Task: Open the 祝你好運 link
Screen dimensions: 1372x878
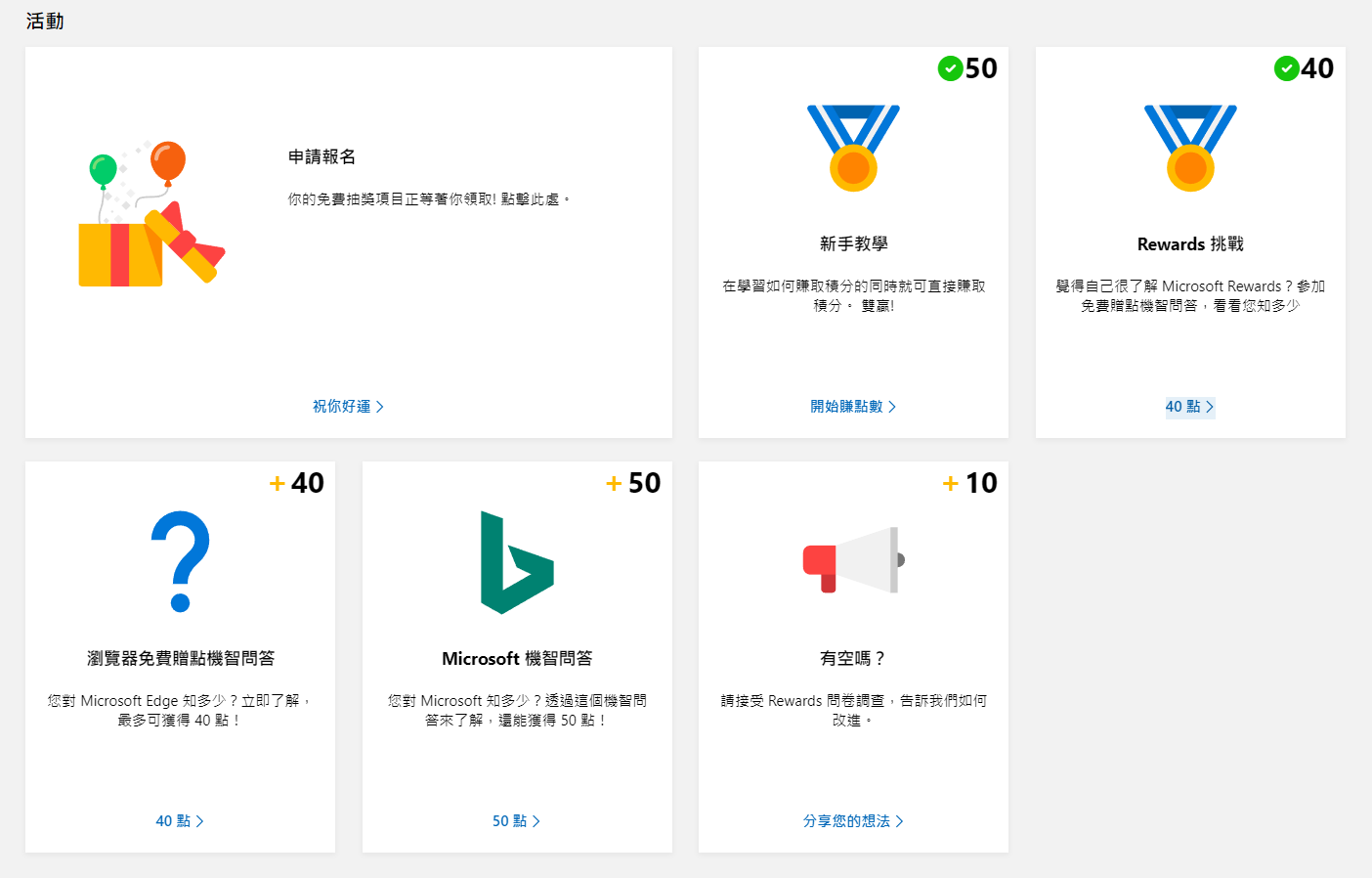Action: pos(348,407)
